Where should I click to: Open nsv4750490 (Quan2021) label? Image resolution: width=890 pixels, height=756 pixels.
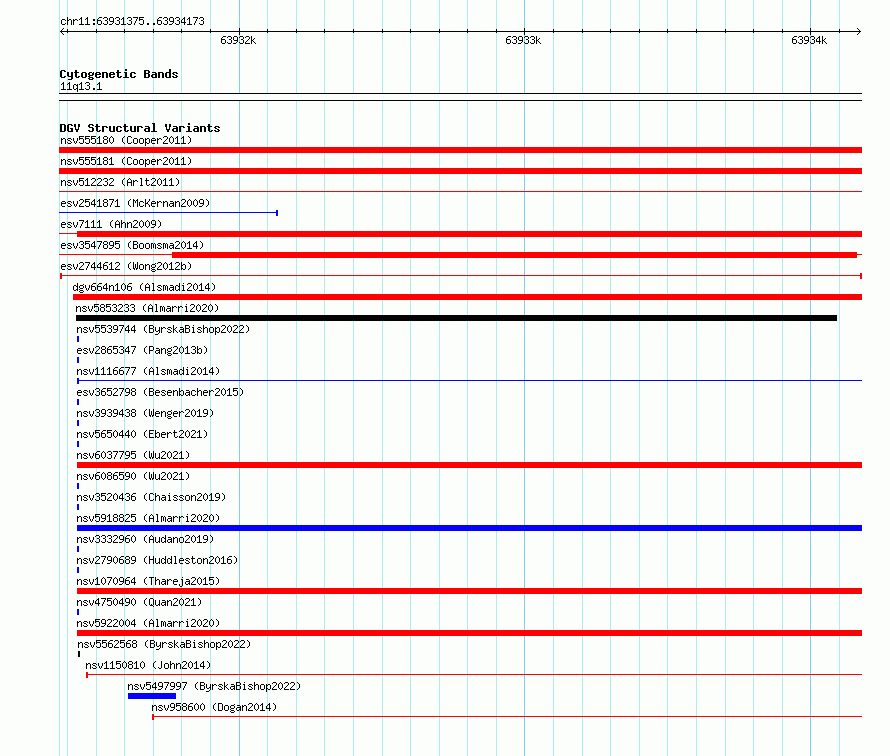[139, 602]
